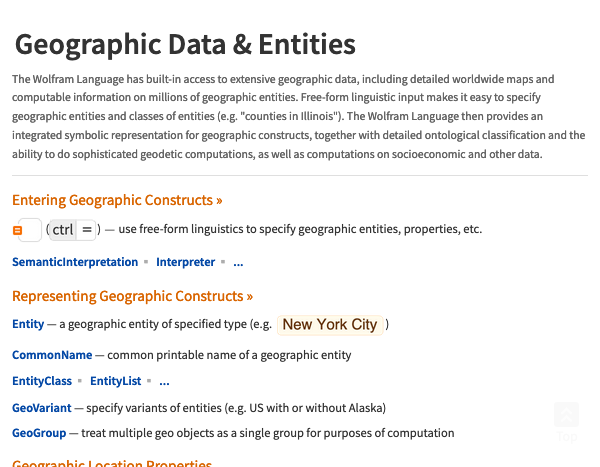Jump to Top using arrow icon
Image resolution: width=600 pixels, height=467 pixels.
[566, 415]
